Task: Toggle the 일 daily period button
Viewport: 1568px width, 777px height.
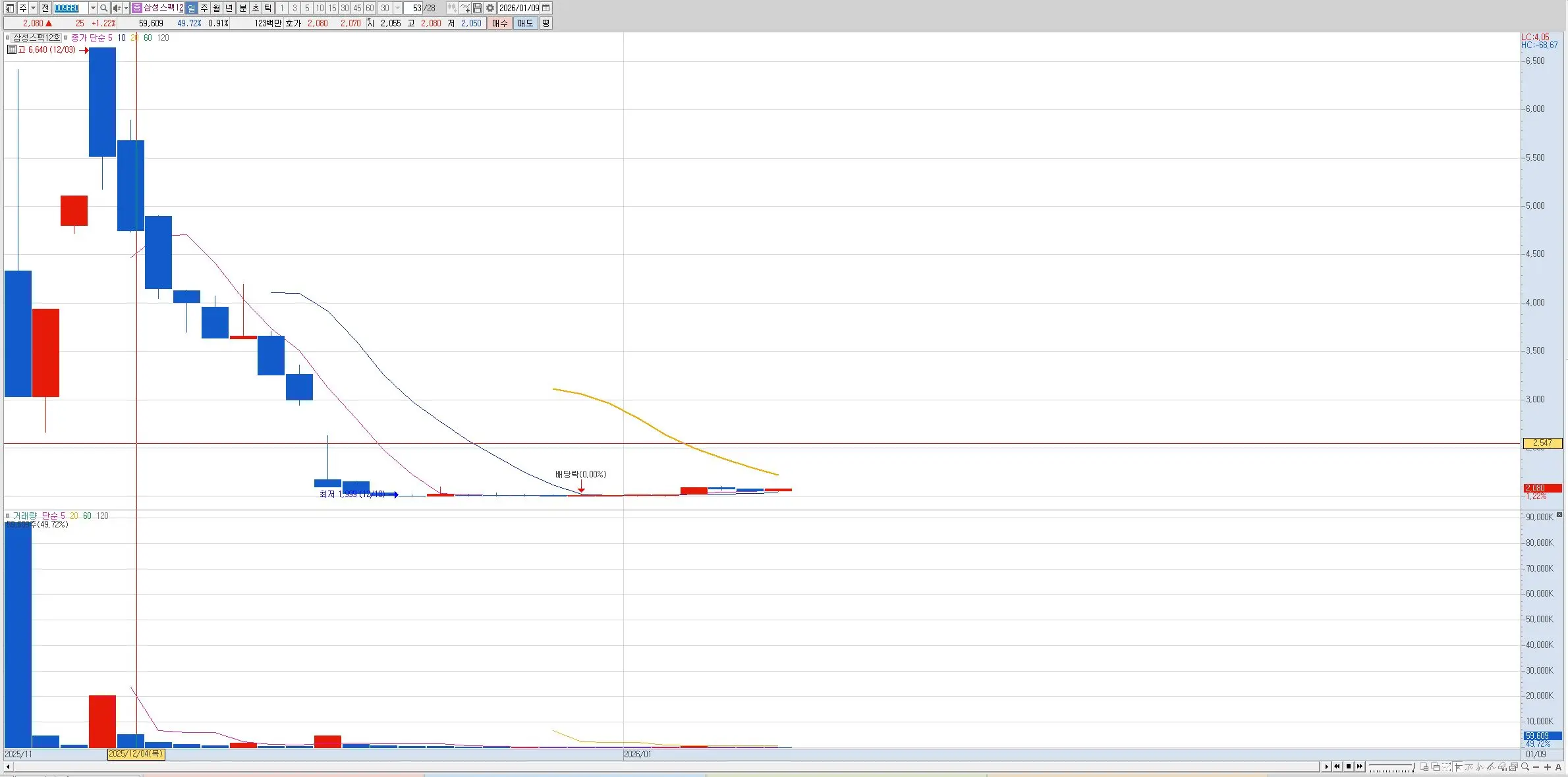Action: 191,8
